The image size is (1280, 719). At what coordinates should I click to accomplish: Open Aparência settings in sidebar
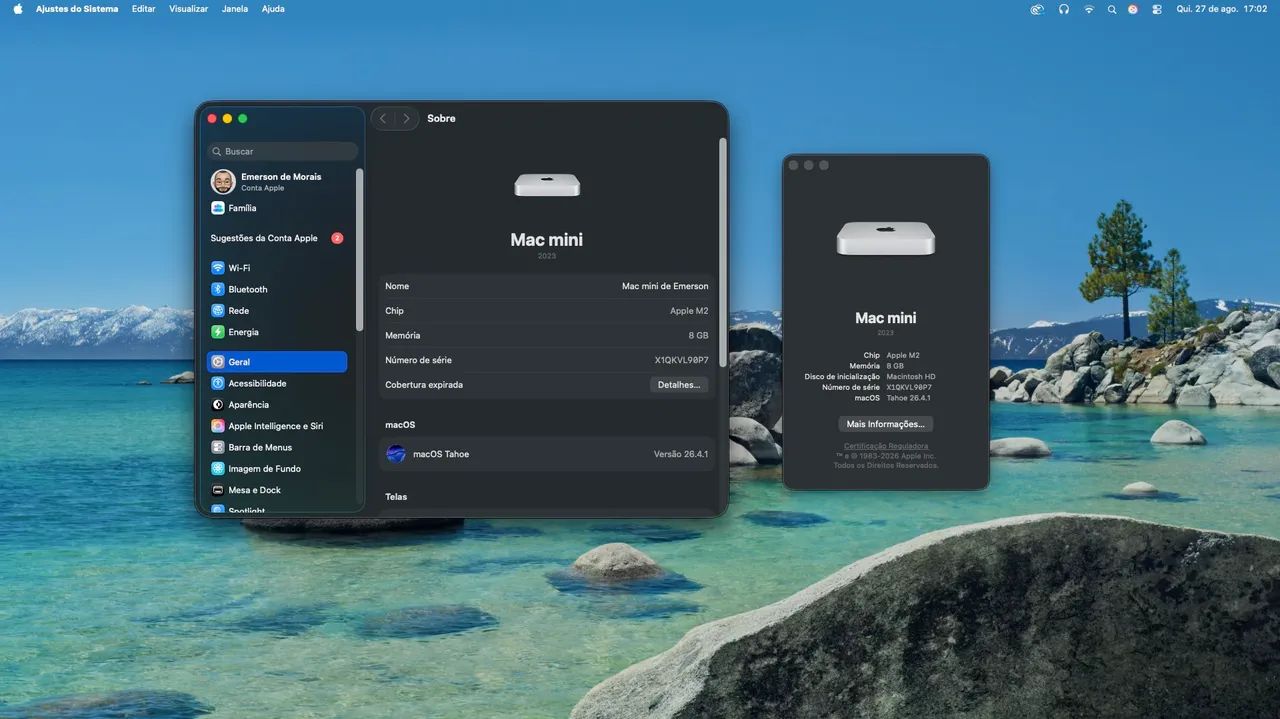(277, 405)
